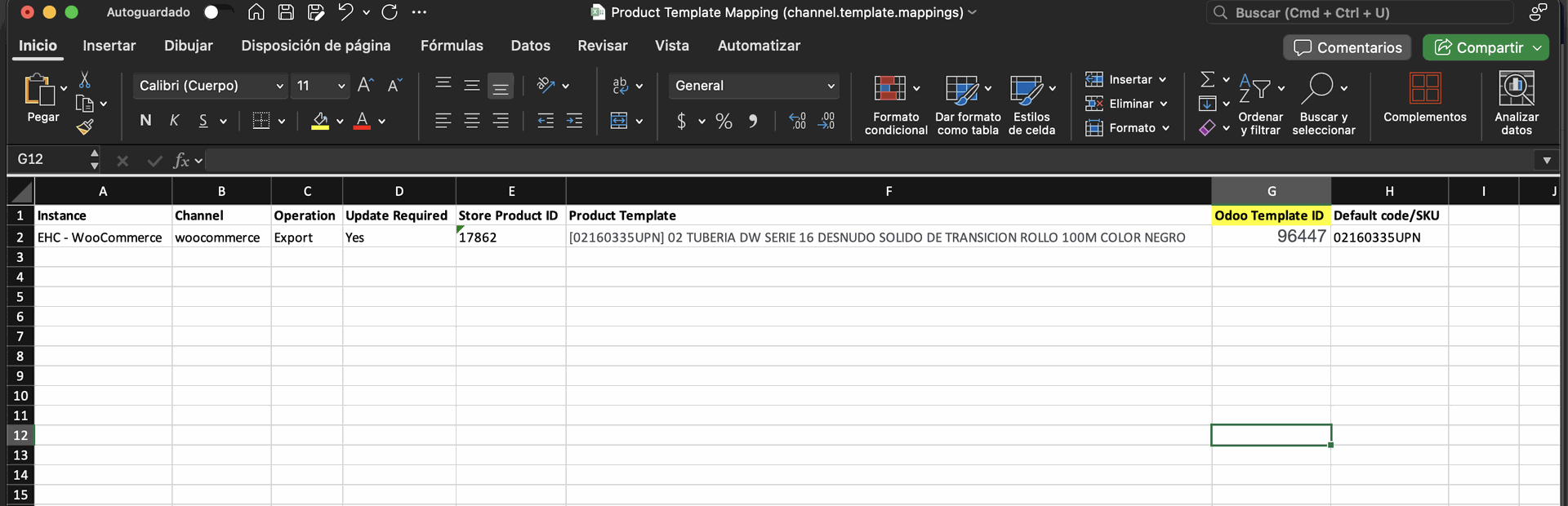
Task: Open the Datos ribbon tab
Action: pyautogui.click(x=530, y=46)
